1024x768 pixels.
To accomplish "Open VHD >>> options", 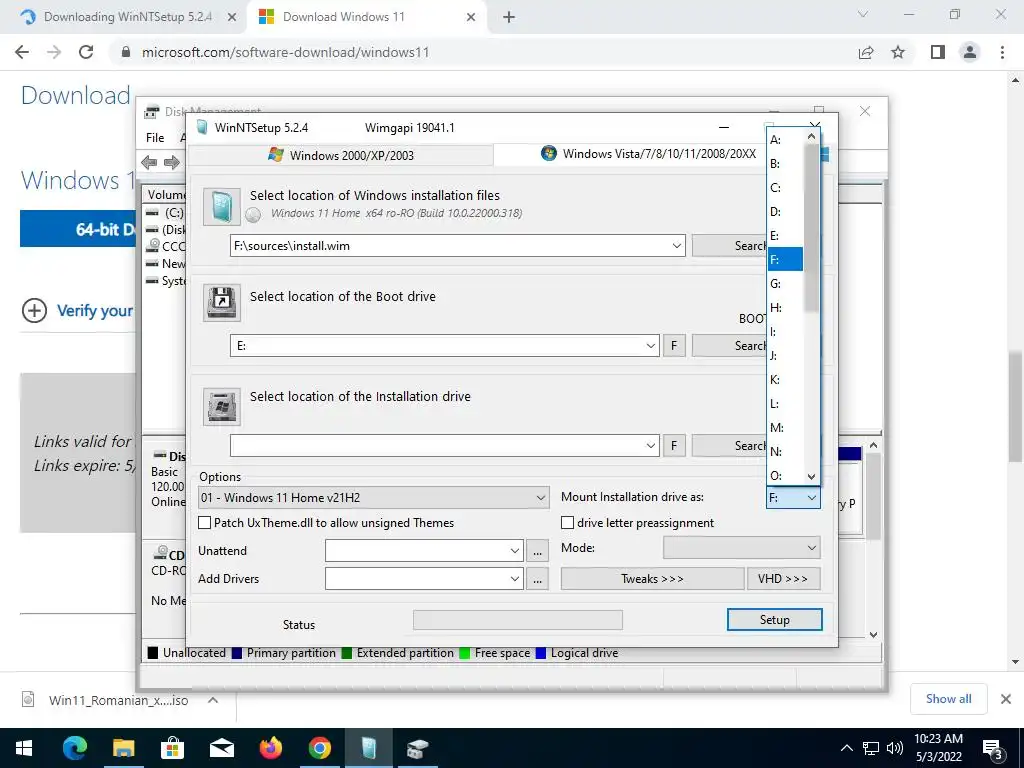I will (784, 579).
